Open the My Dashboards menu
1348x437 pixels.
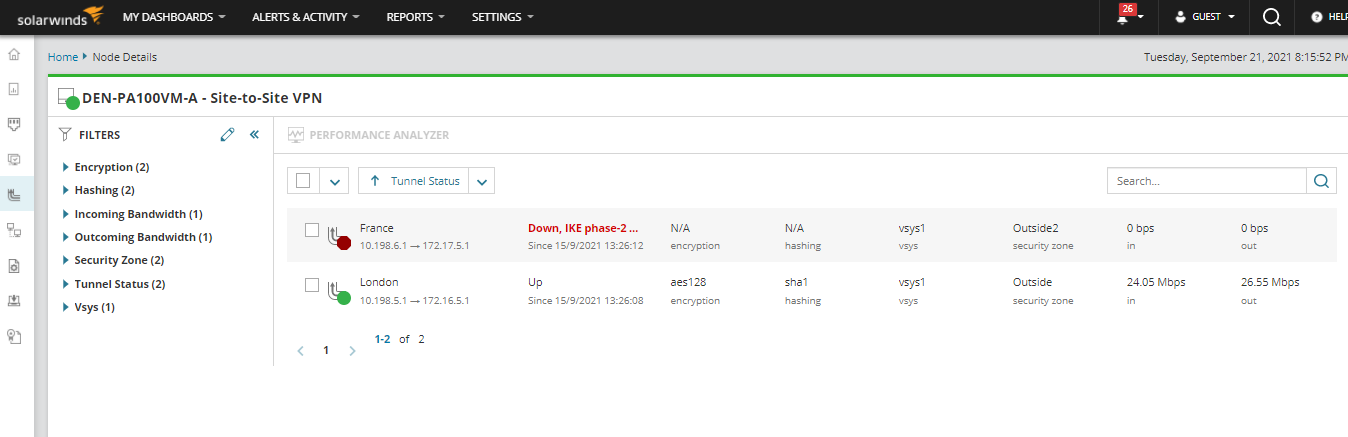point(174,17)
